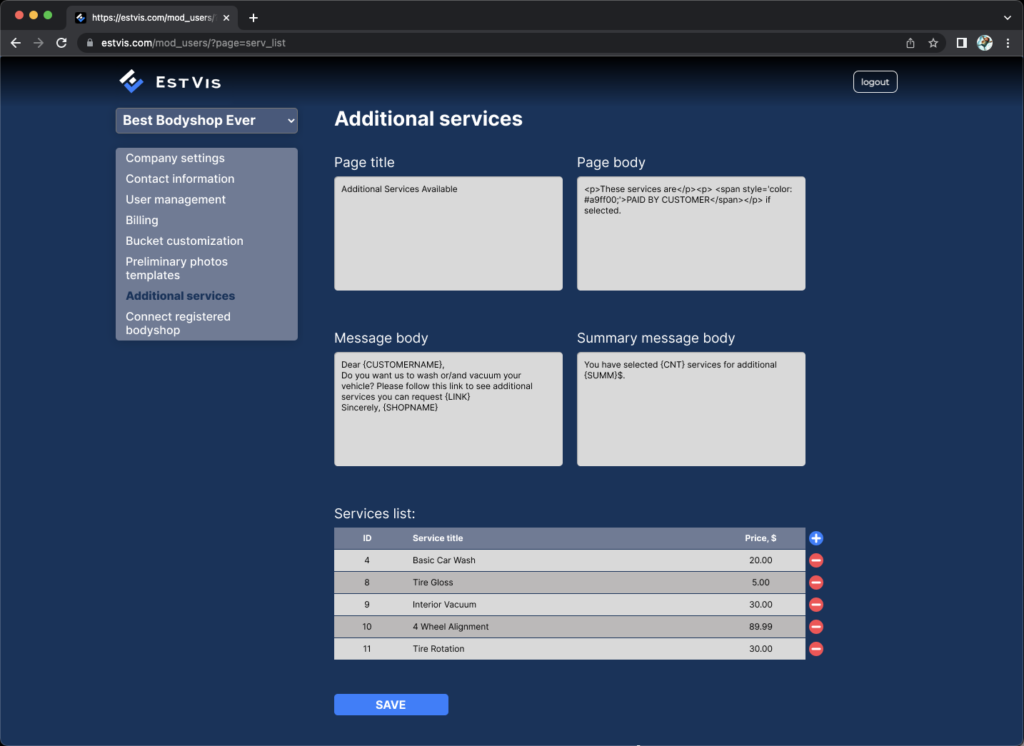Bookmark this page with star icon

coord(933,43)
